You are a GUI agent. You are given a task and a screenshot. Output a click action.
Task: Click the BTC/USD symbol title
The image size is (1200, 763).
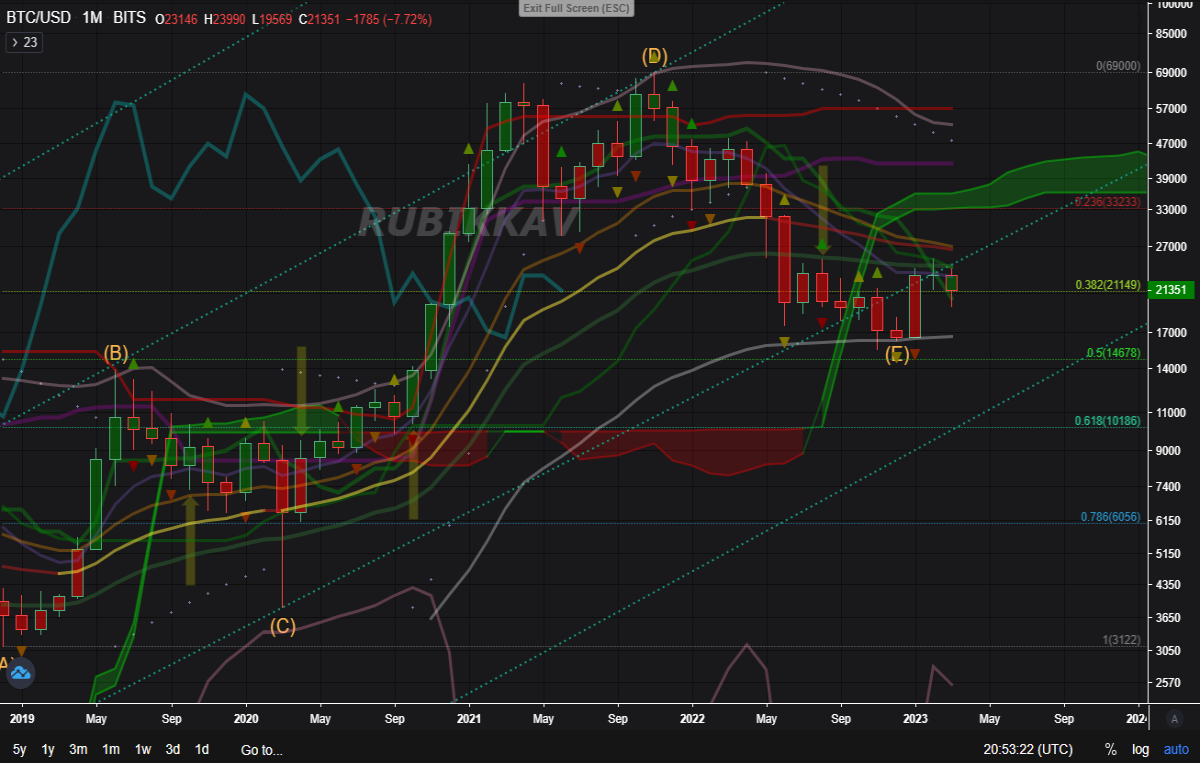(x=36, y=18)
